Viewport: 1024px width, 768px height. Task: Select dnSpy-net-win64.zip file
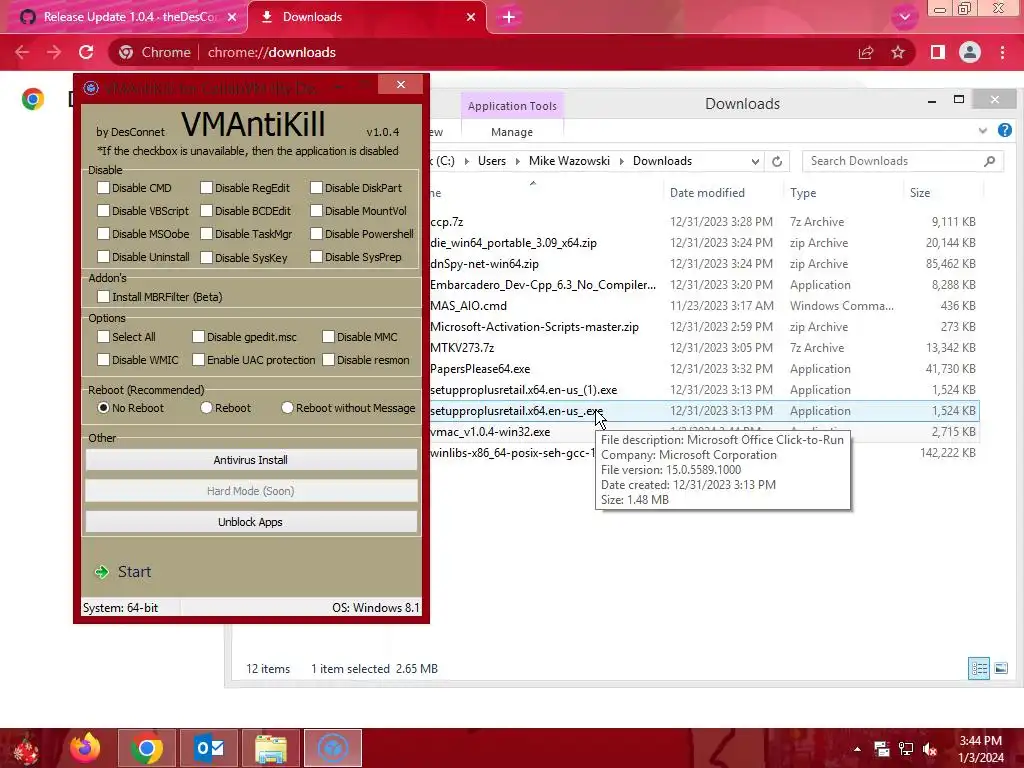(x=485, y=264)
